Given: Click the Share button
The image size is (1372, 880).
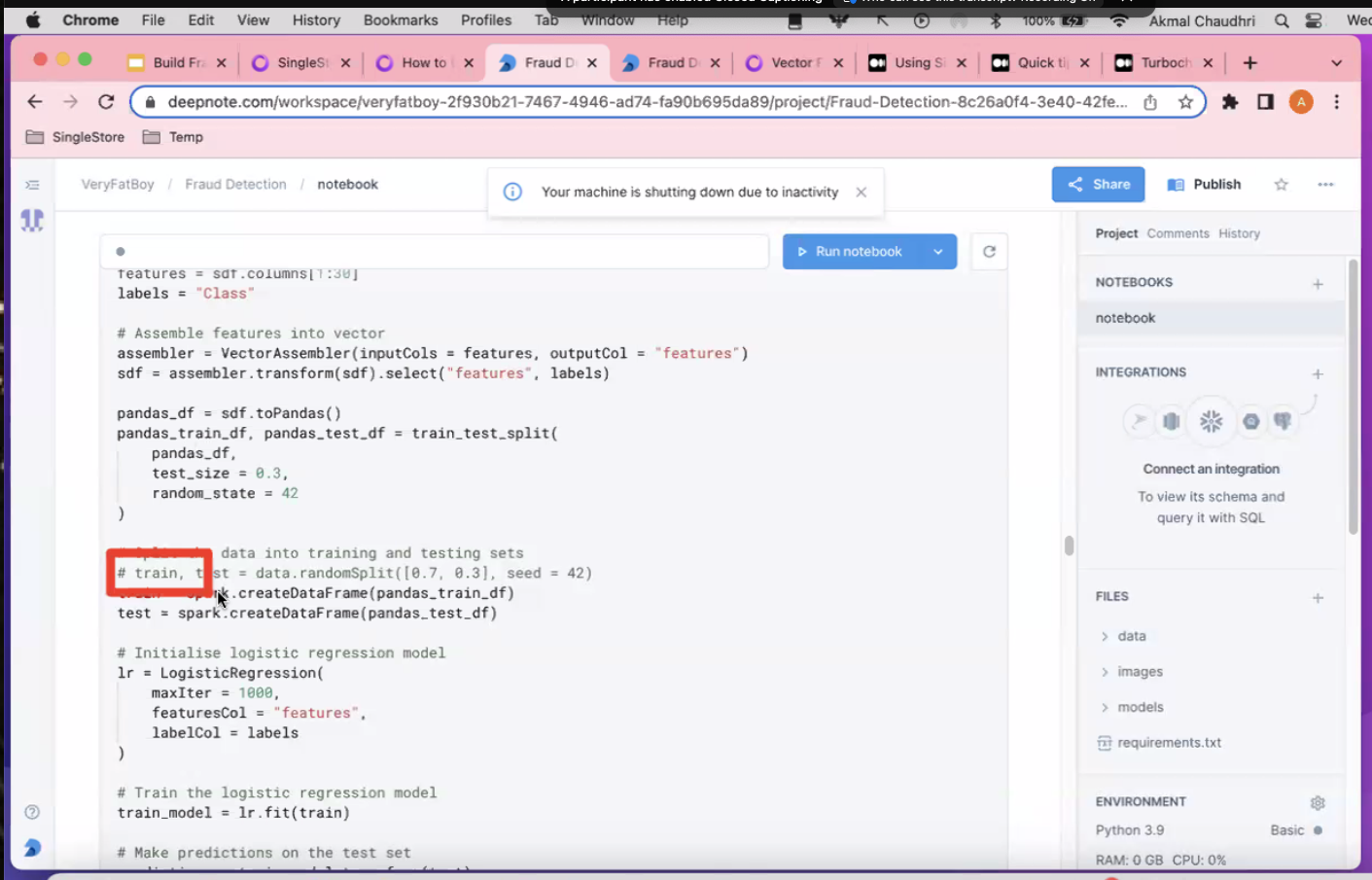Looking at the screenshot, I should tap(1098, 185).
